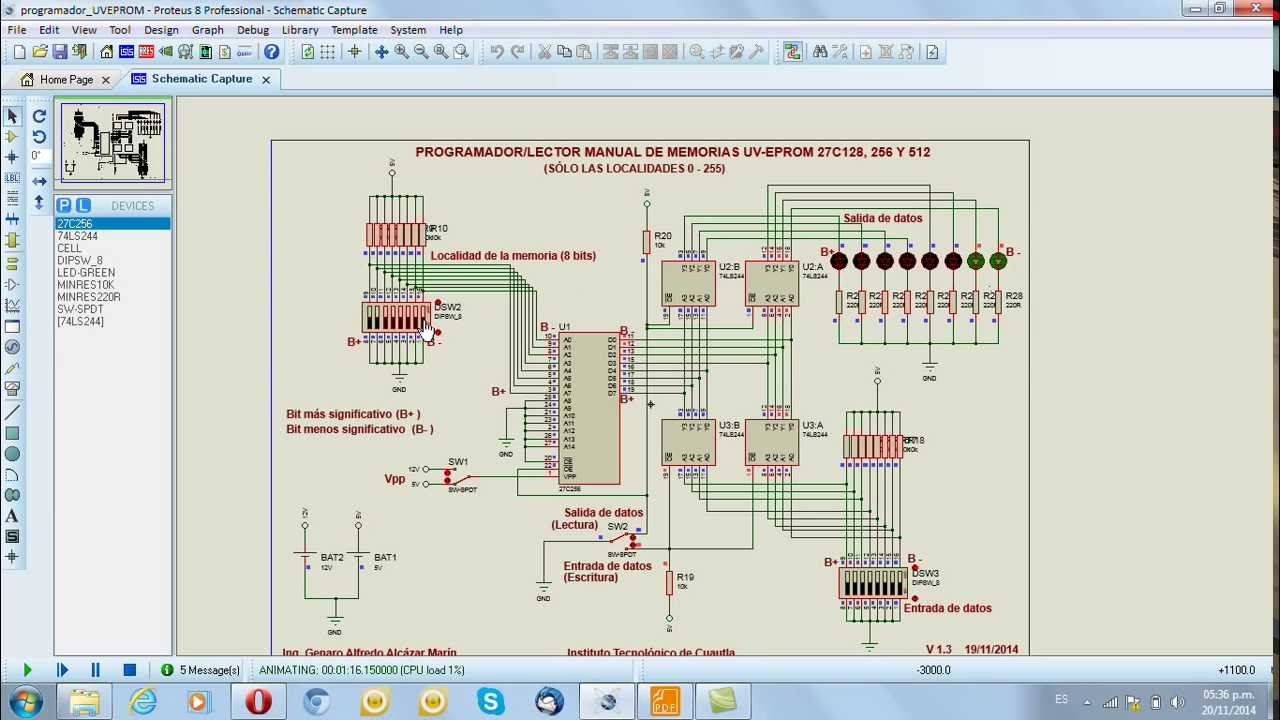1280x720 pixels.
Task: Toggle DIP switch DSW3 data input
Action: 873,584
